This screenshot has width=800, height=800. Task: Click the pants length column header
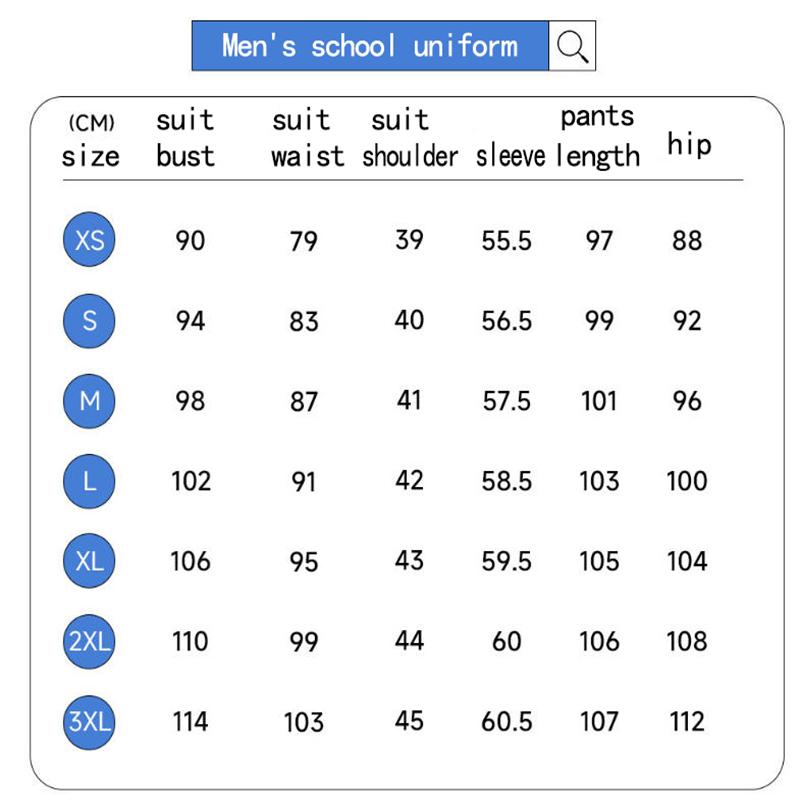point(597,136)
